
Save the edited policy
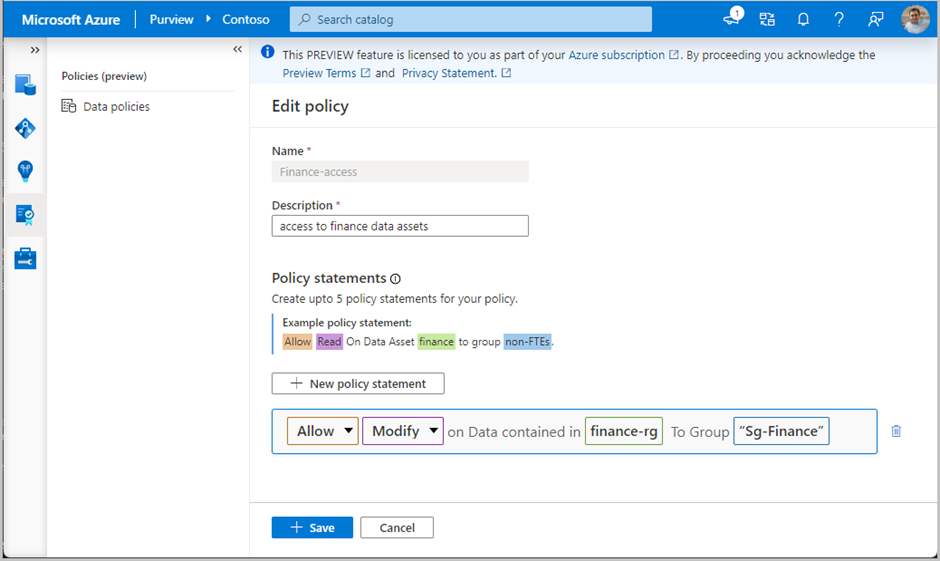(312, 527)
